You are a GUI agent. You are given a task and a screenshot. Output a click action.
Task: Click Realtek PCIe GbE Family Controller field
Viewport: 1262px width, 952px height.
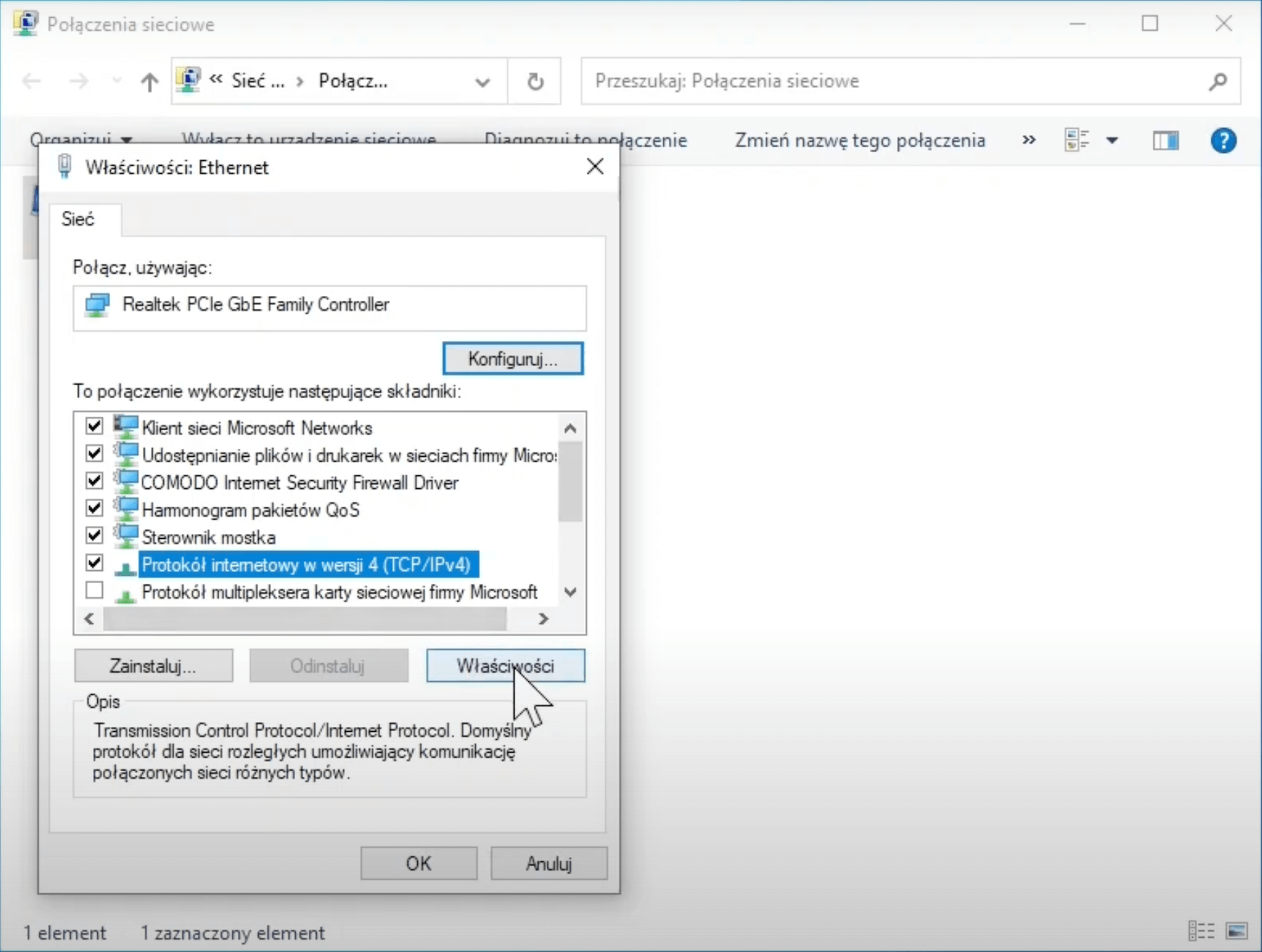click(x=329, y=307)
